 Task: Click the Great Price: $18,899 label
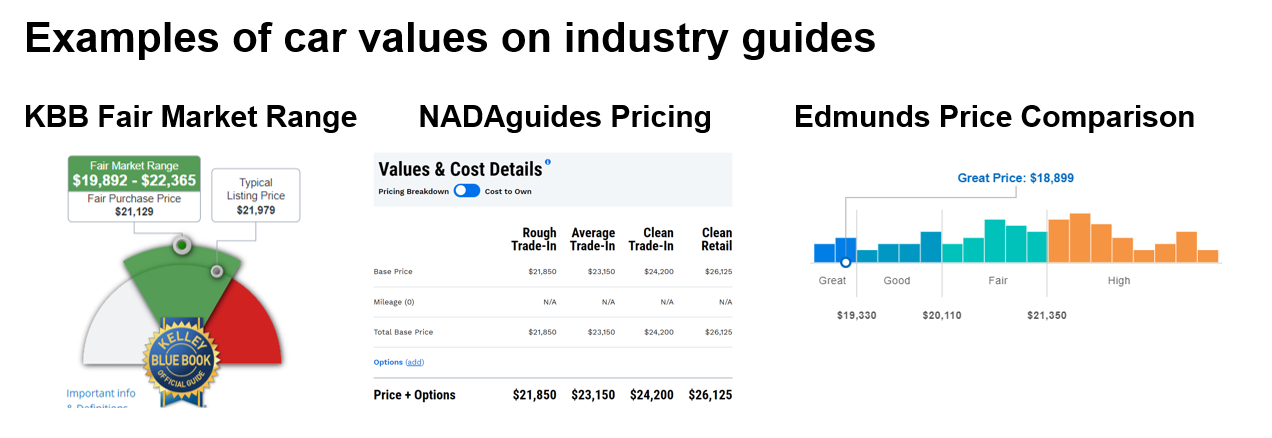tap(1015, 178)
